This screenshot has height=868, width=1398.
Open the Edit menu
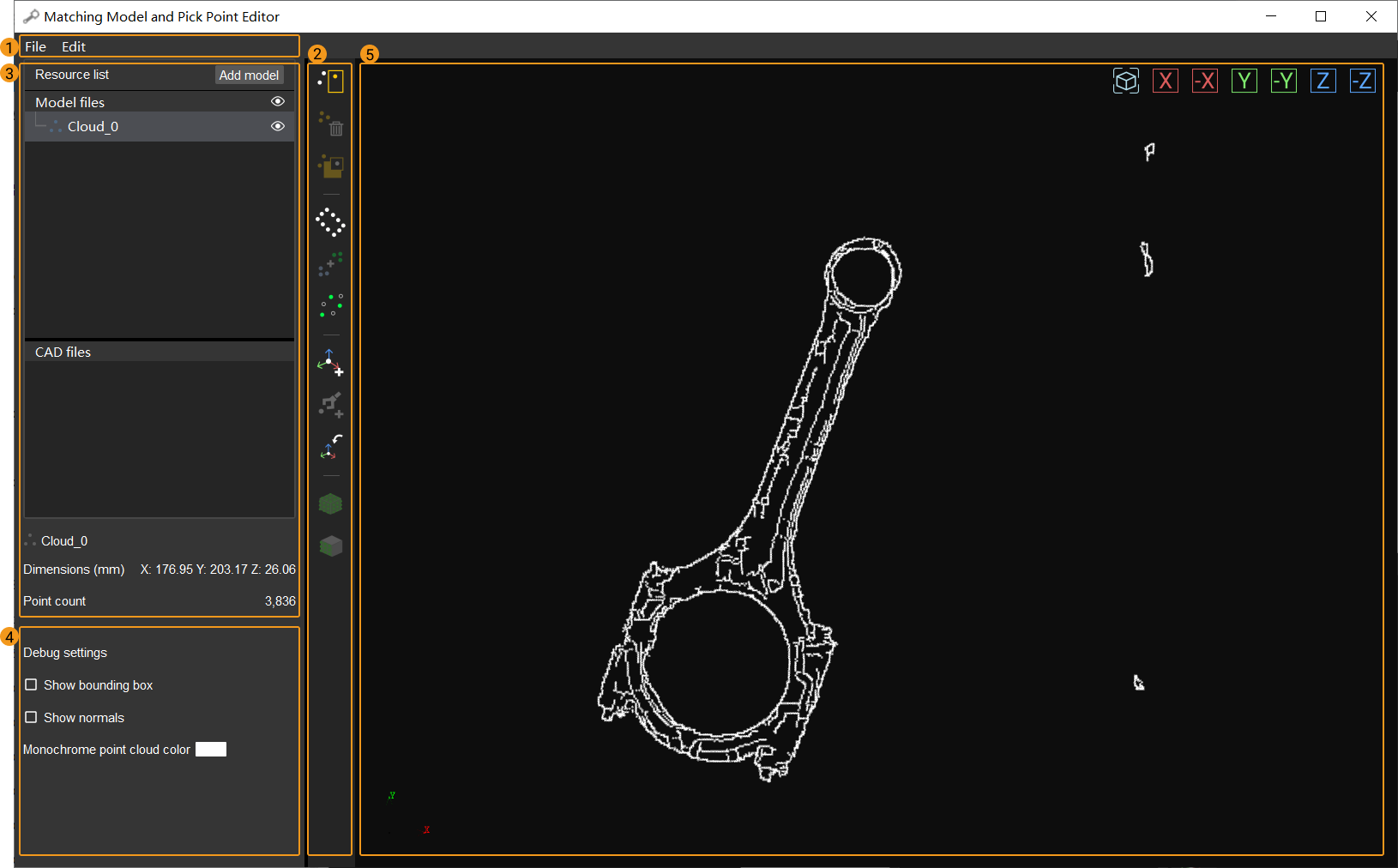[x=74, y=46]
